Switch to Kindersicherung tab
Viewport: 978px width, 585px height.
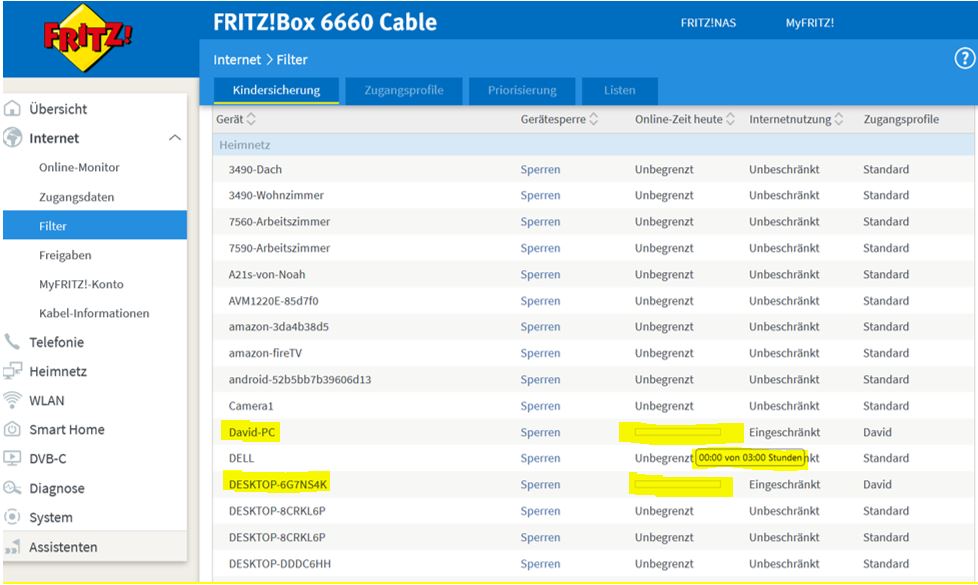(276, 90)
